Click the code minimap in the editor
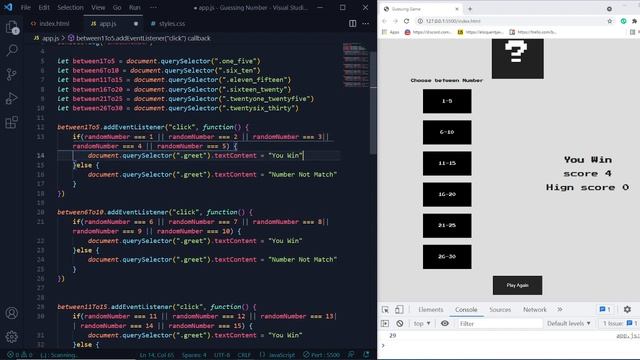The image size is (640, 360). click(x=356, y=65)
